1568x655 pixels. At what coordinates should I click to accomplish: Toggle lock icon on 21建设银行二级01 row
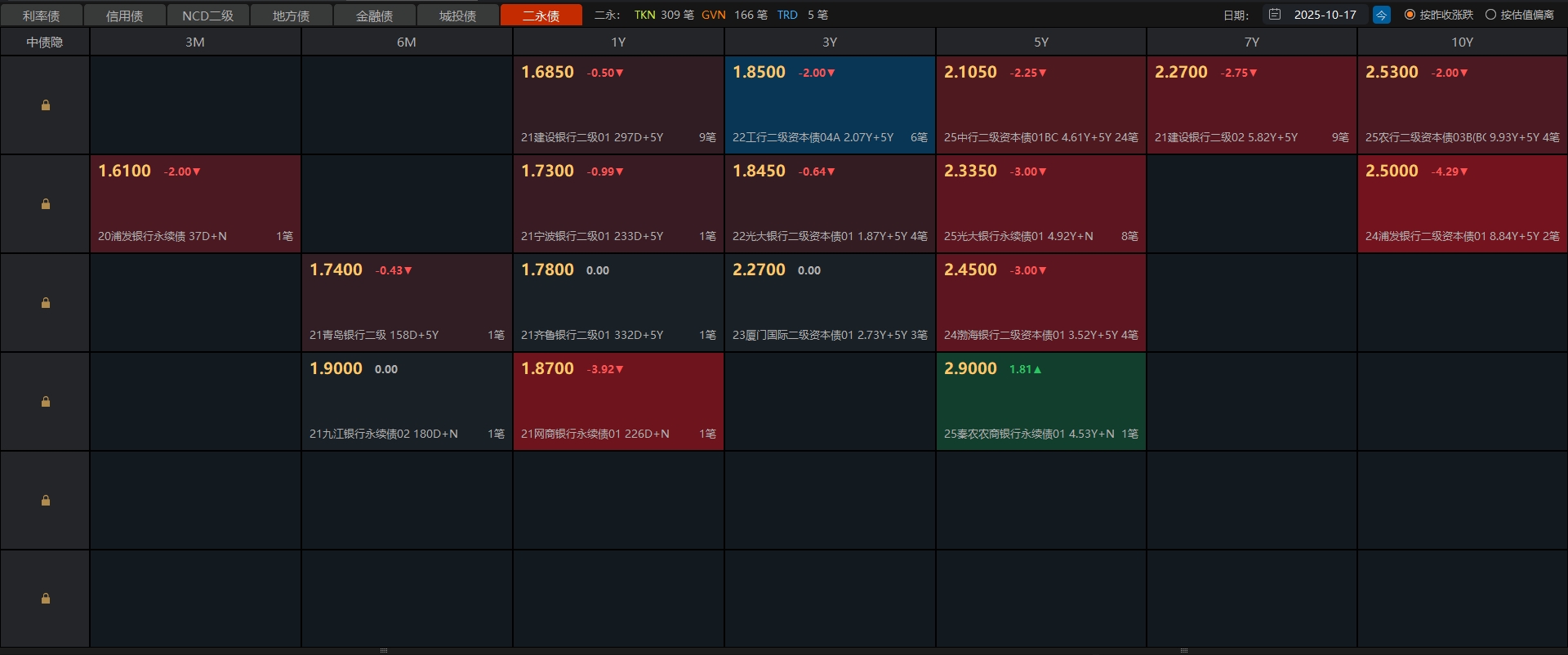[x=46, y=105]
